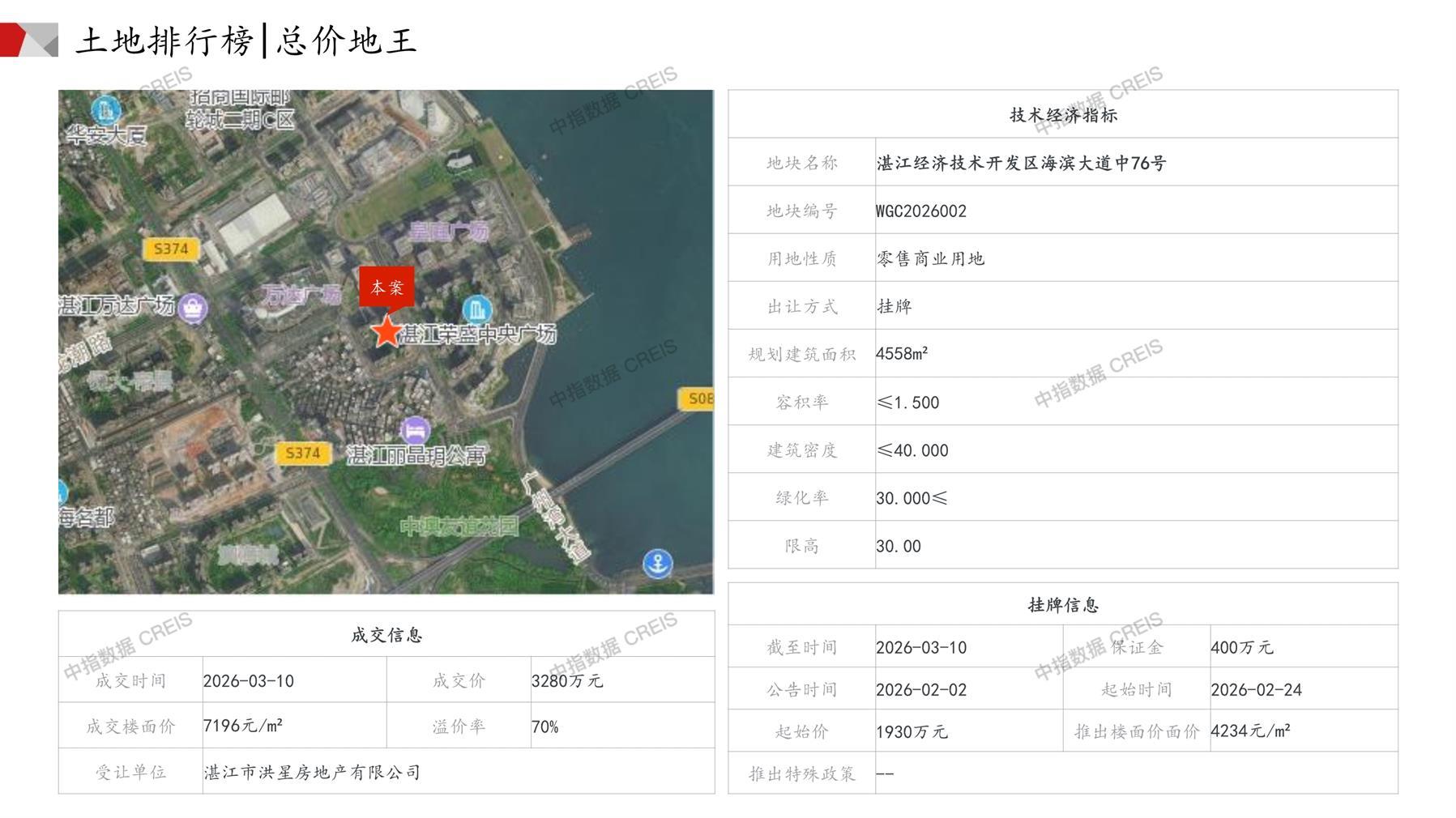Click the red logo beside the title 土地排行榜
The width and height of the screenshot is (1456, 818).
[x=29, y=40]
